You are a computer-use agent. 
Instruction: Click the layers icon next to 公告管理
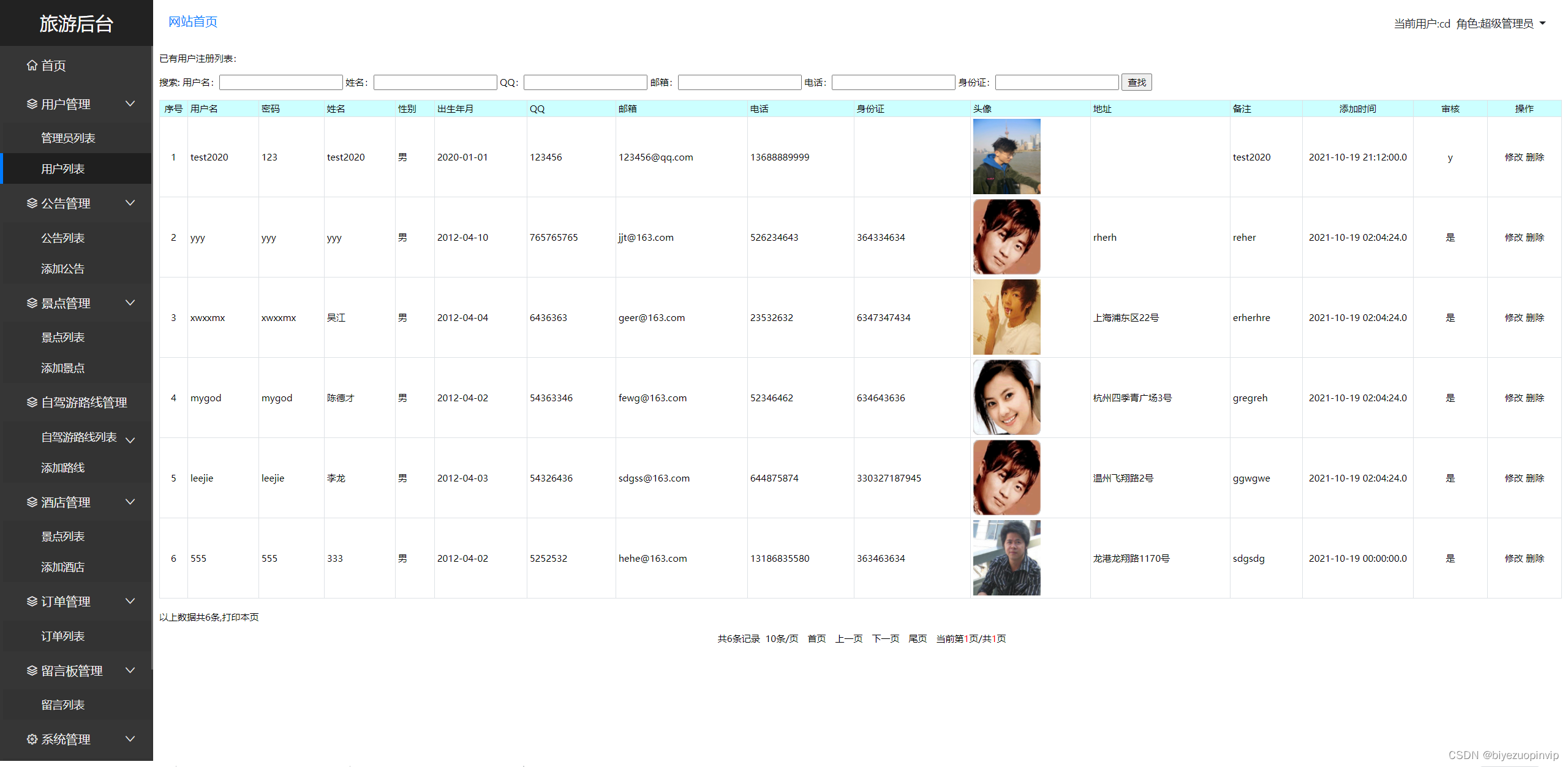pyautogui.click(x=32, y=203)
